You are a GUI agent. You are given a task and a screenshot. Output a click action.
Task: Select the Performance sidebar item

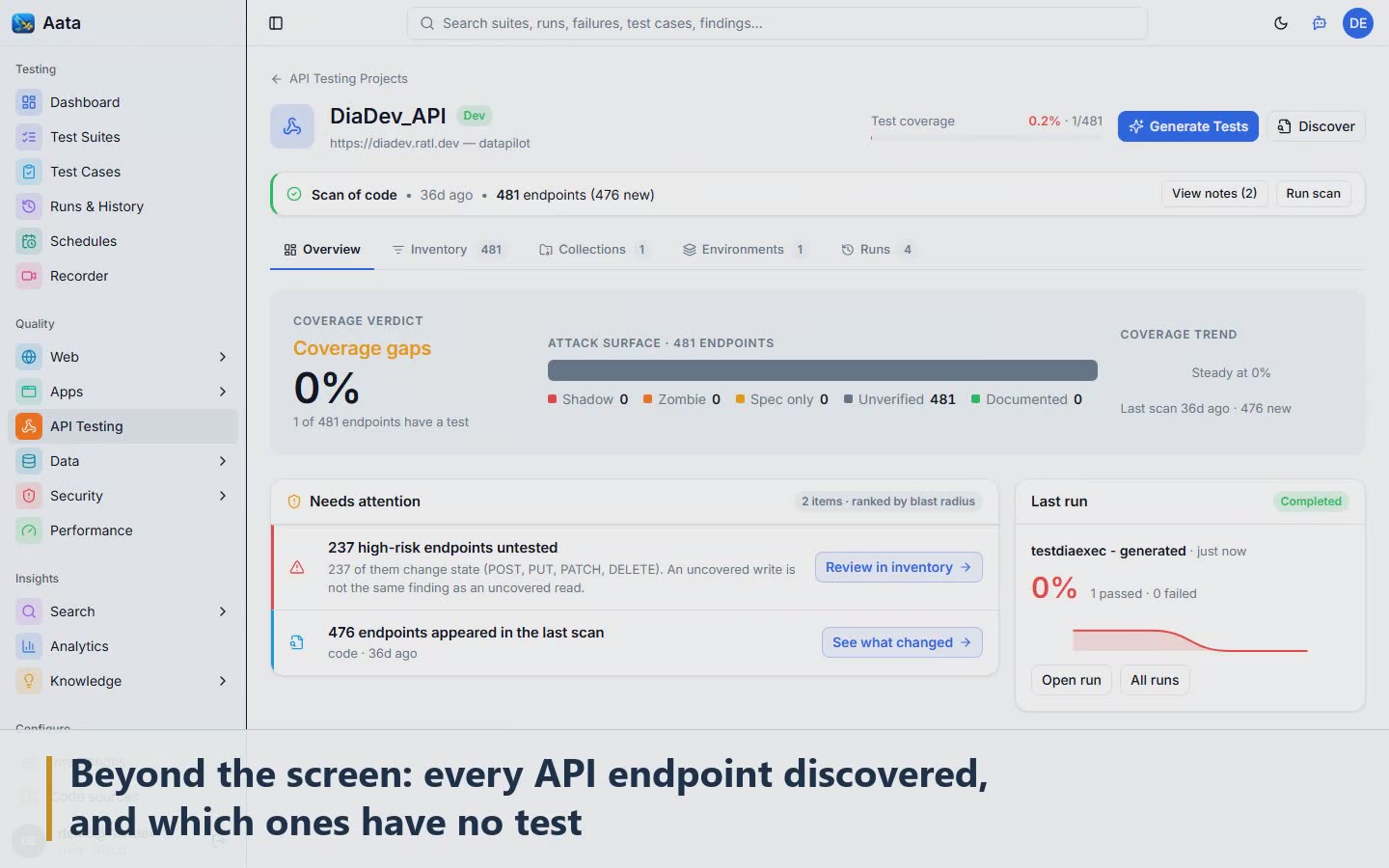coord(123,530)
